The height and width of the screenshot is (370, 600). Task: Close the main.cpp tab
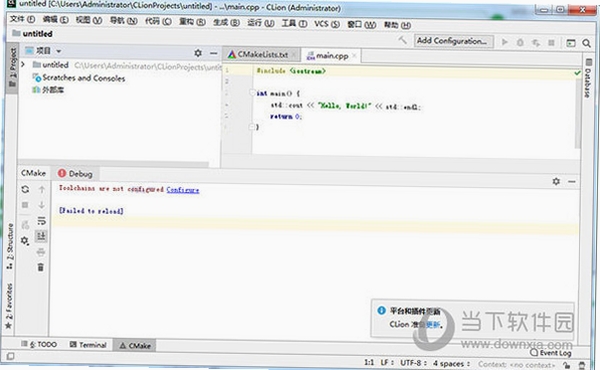[x=354, y=55]
